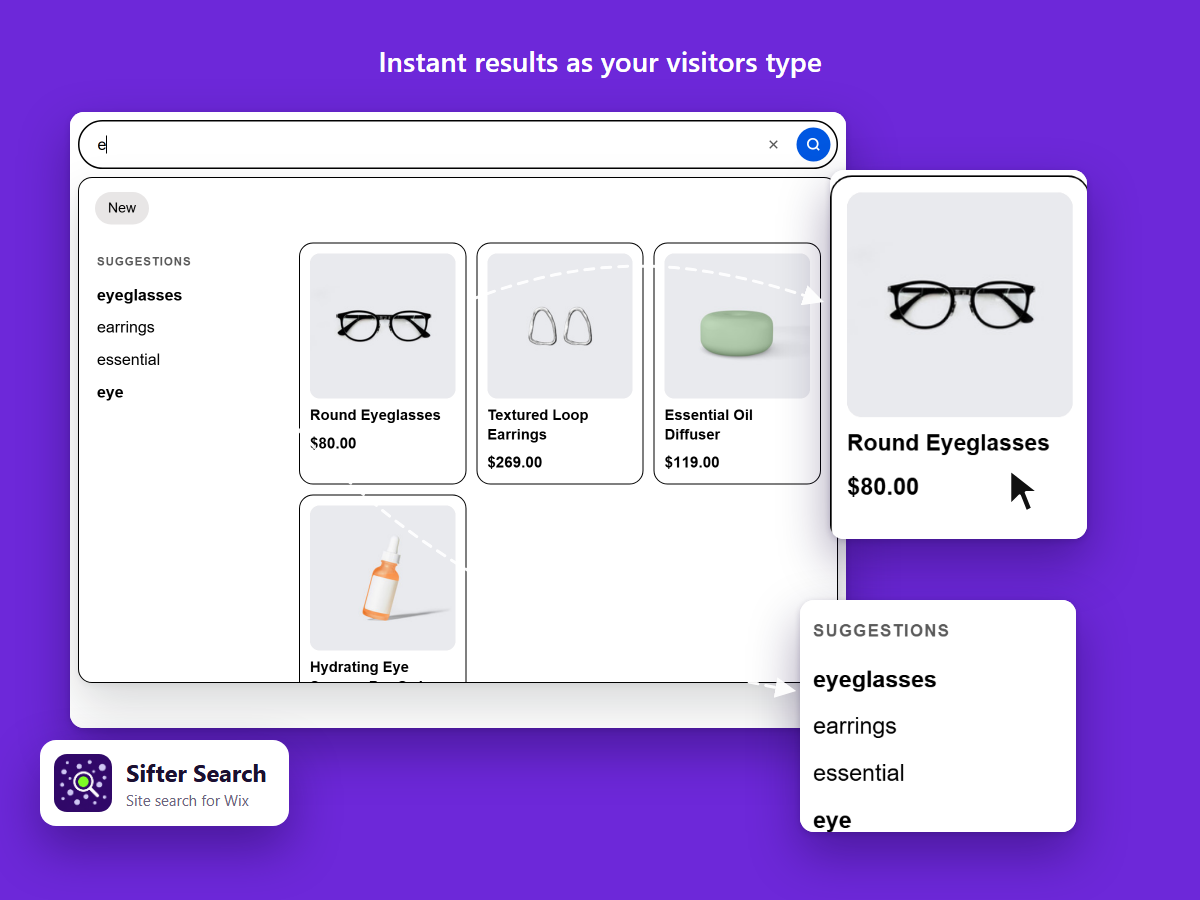Click the $269.00 price
The width and height of the screenshot is (1200, 900).
tap(515, 462)
